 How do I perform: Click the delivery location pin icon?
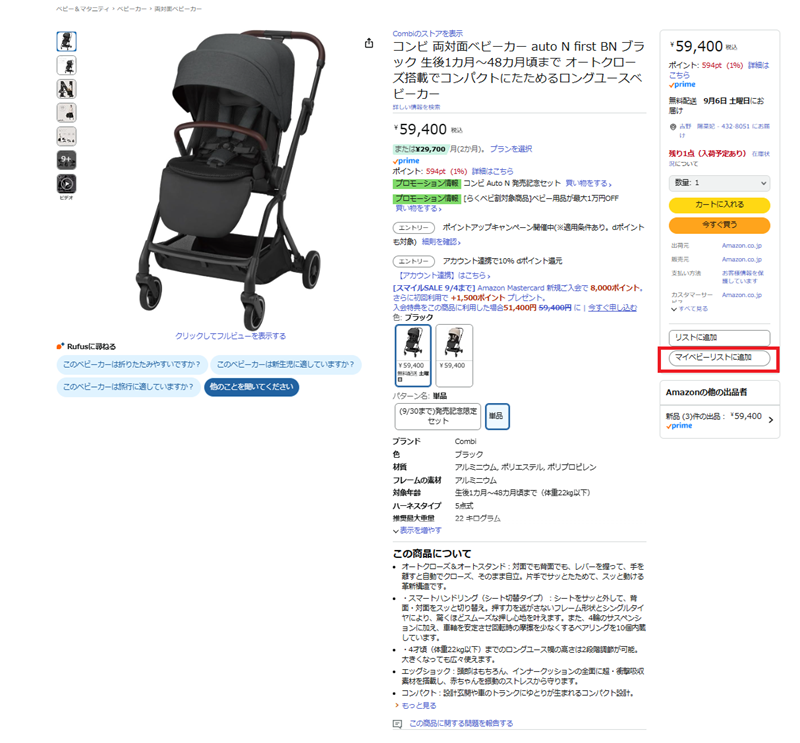(673, 127)
